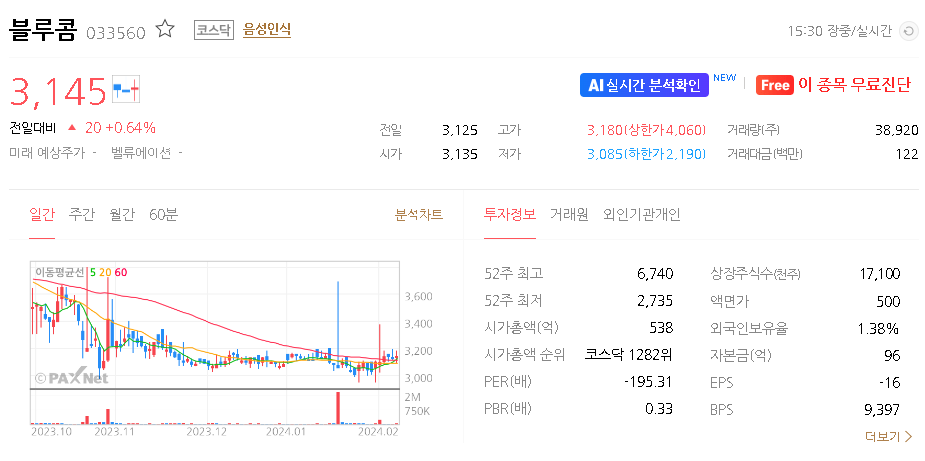
Task: Click the stock name 블루콤
Action: point(43,31)
